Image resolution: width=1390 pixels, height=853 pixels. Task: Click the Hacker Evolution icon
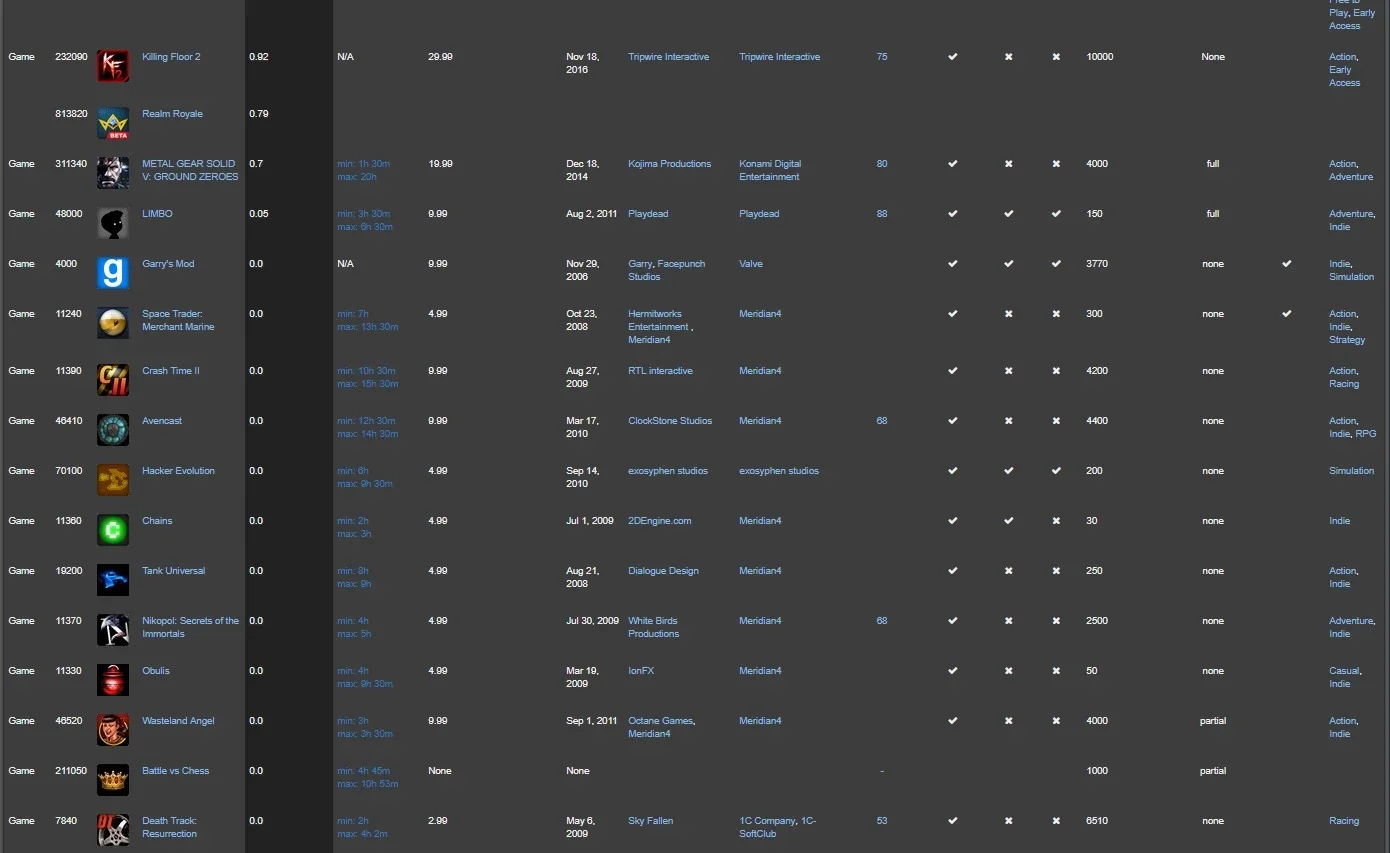(x=113, y=480)
